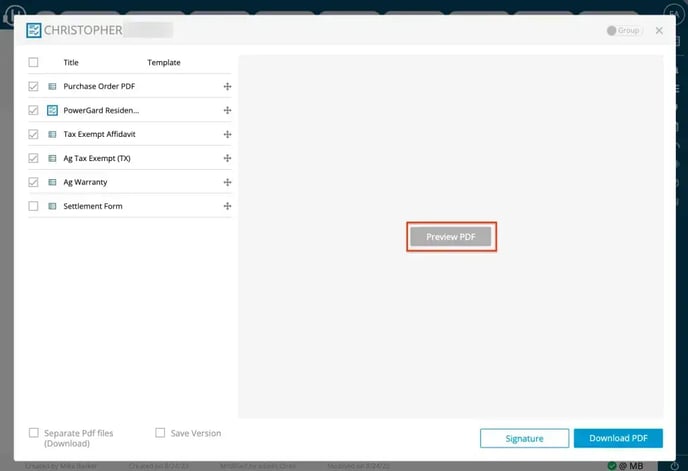Screen dimensions: 688x471
Task: Enable the Save Version checkbox
Action: [160, 433]
